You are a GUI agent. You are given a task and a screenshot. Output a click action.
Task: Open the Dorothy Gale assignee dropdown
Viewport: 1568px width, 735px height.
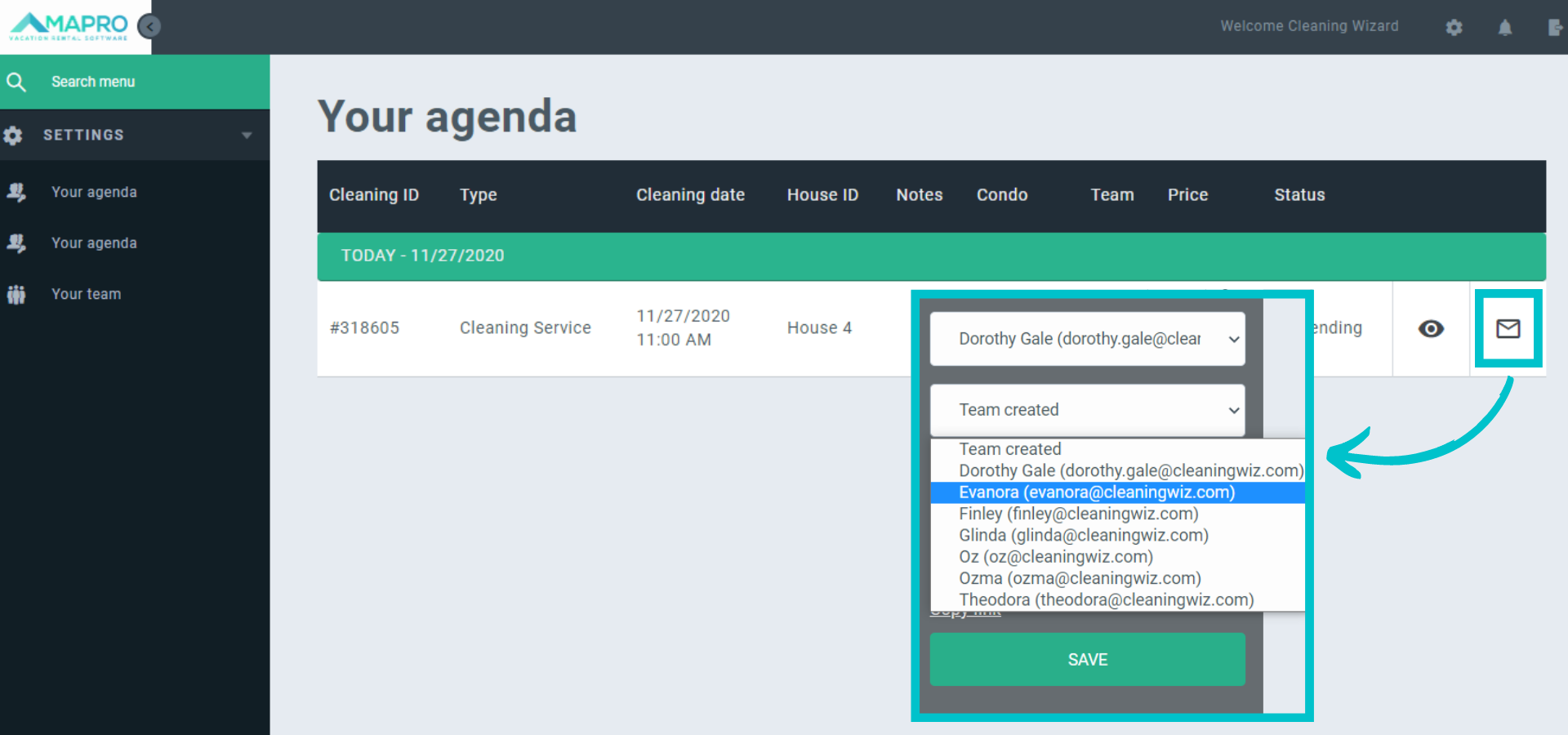1087,339
